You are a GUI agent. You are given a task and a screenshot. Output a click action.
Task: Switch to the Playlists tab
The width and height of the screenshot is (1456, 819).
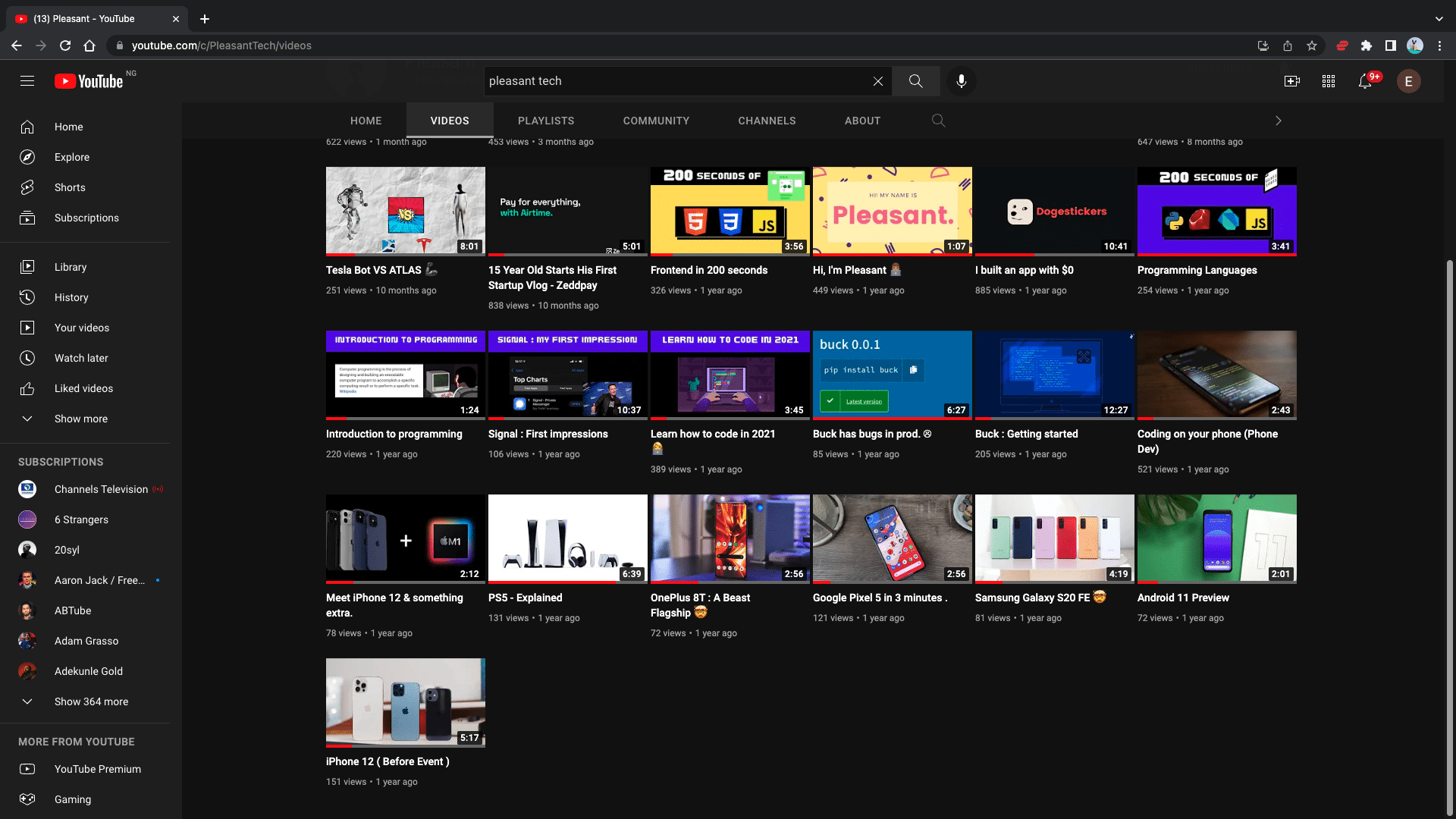[x=546, y=121]
